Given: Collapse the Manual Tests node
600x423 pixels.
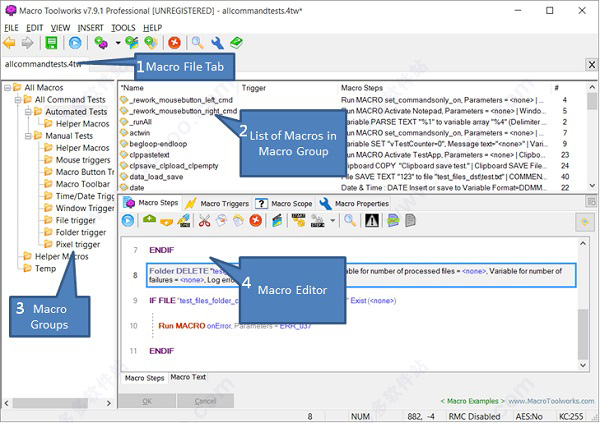Looking at the screenshot, I should coord(28,136).
